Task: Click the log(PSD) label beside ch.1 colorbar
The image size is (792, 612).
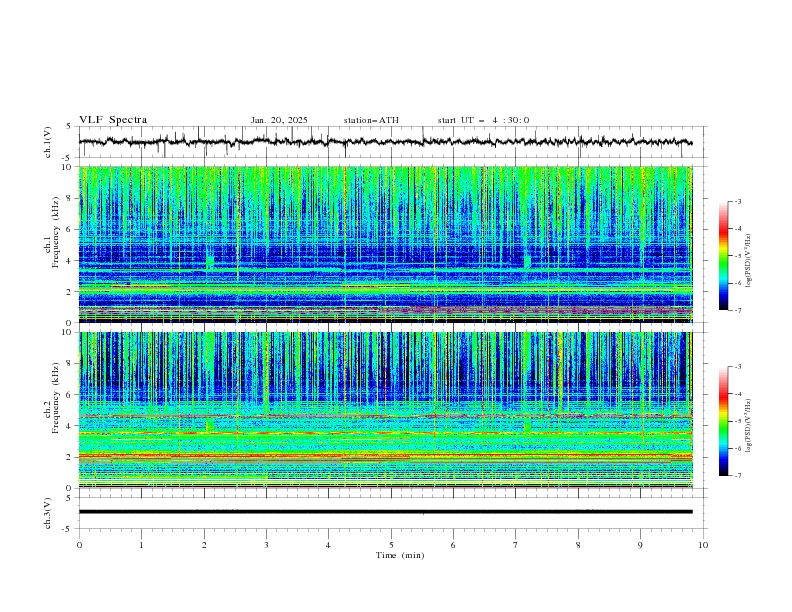Action: point(748,261)
